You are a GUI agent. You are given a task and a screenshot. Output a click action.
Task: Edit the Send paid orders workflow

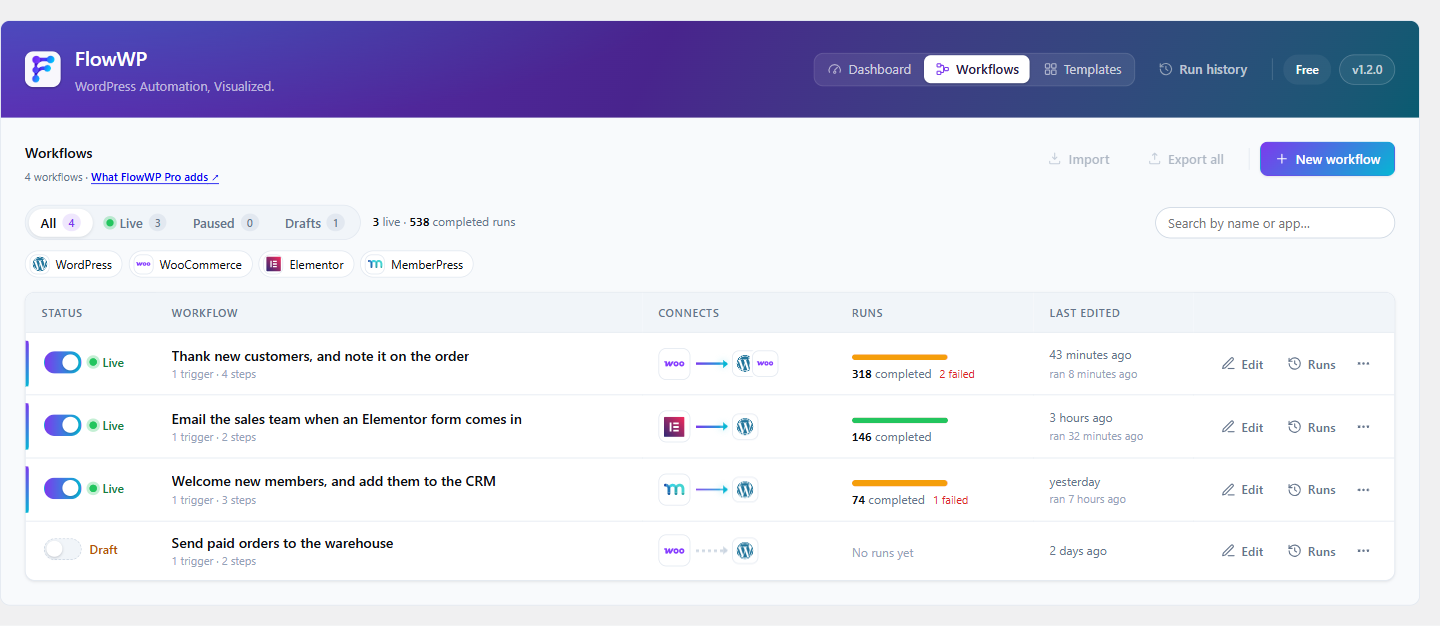click(1242, 551)
